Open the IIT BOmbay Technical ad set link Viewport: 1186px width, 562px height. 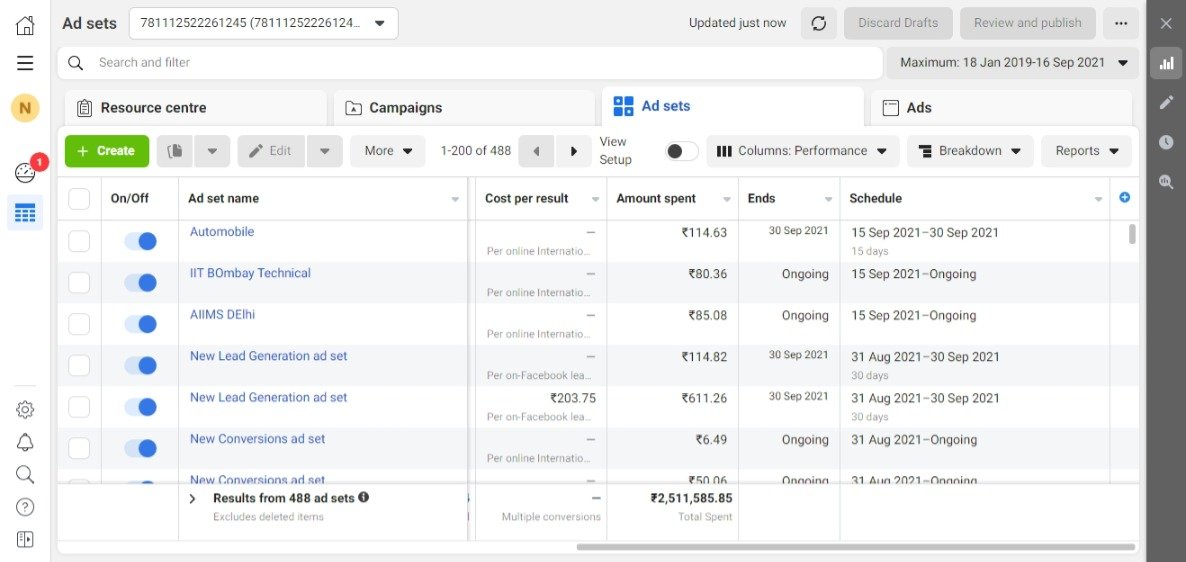(250, 273)
